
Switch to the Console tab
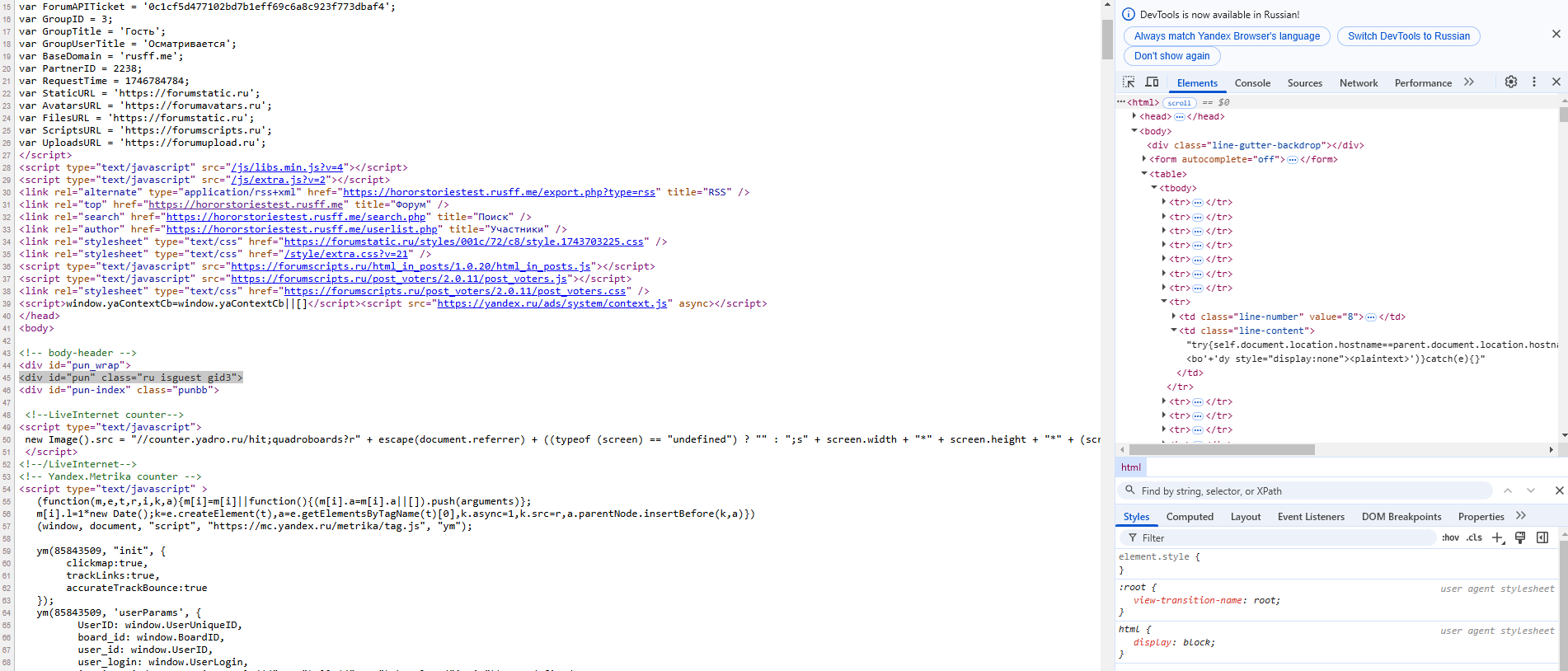[1252, 83]
